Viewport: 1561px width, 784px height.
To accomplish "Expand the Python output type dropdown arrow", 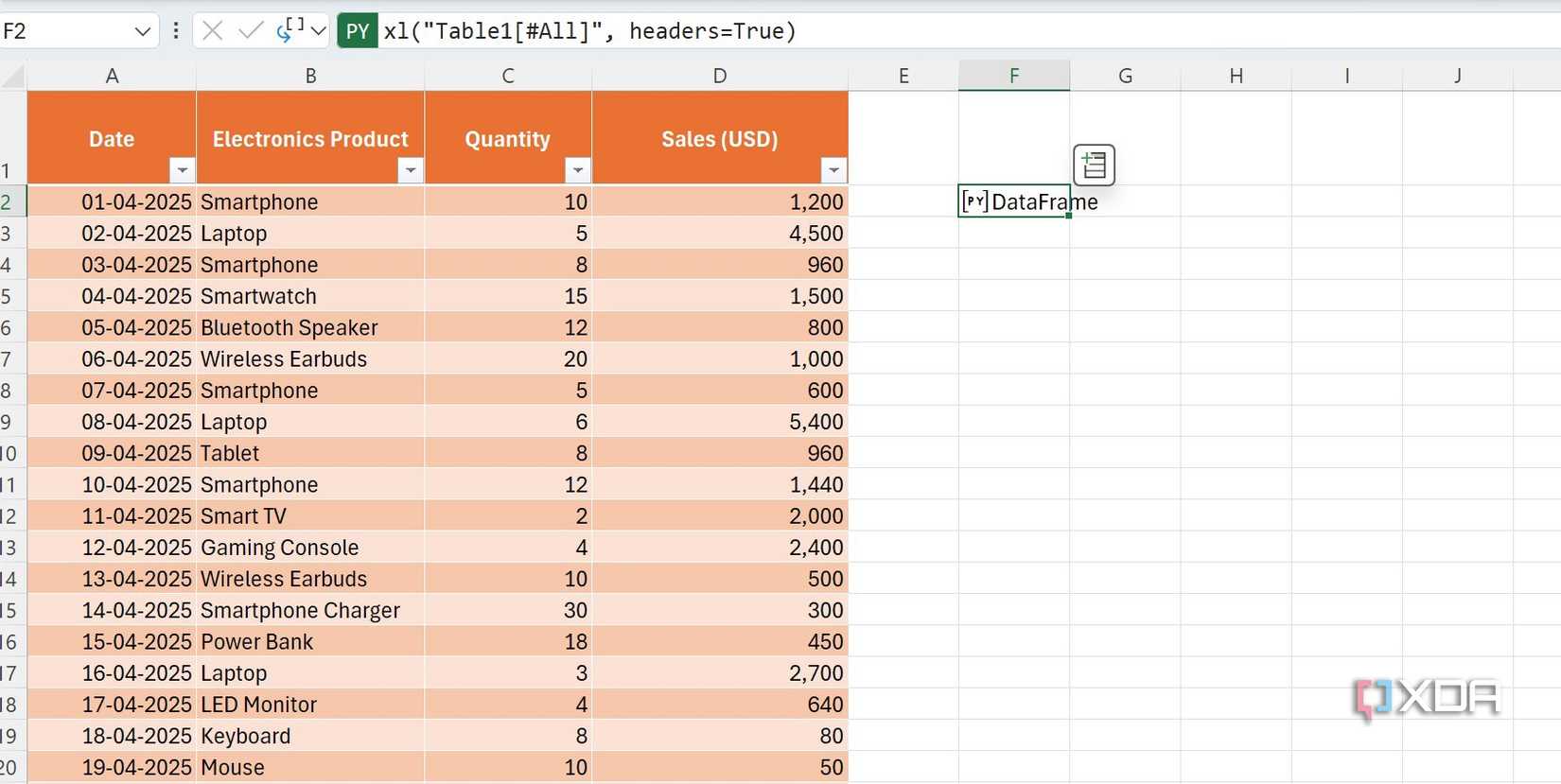I will tap(319, 31).
